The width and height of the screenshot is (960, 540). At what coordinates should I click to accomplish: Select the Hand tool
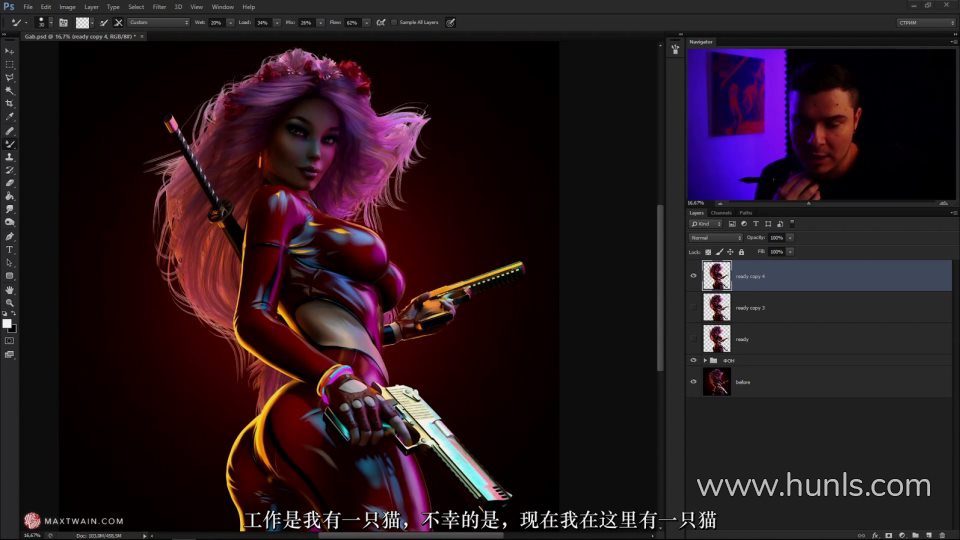click(x=9, y=290)
